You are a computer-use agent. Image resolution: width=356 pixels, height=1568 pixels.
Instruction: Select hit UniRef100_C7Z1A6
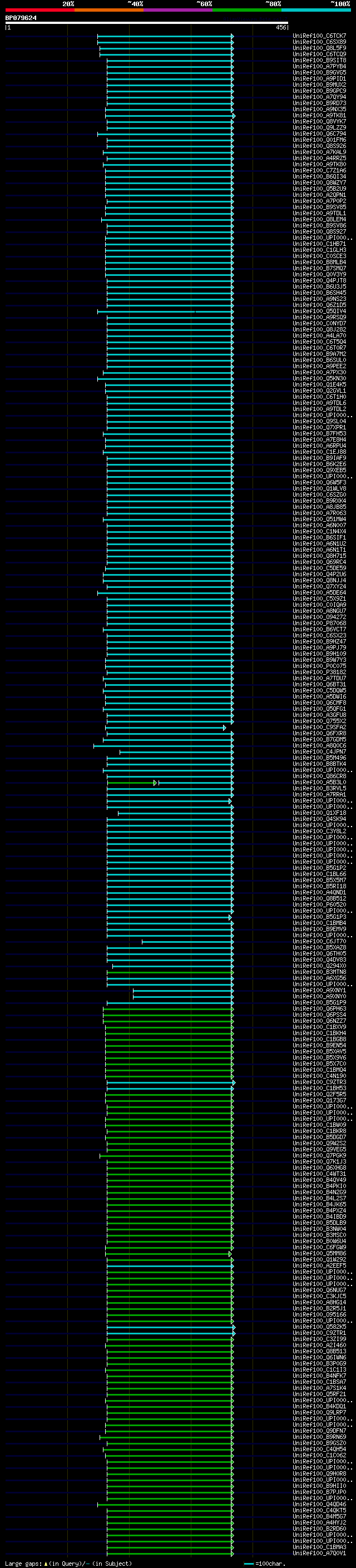[319, 170]
